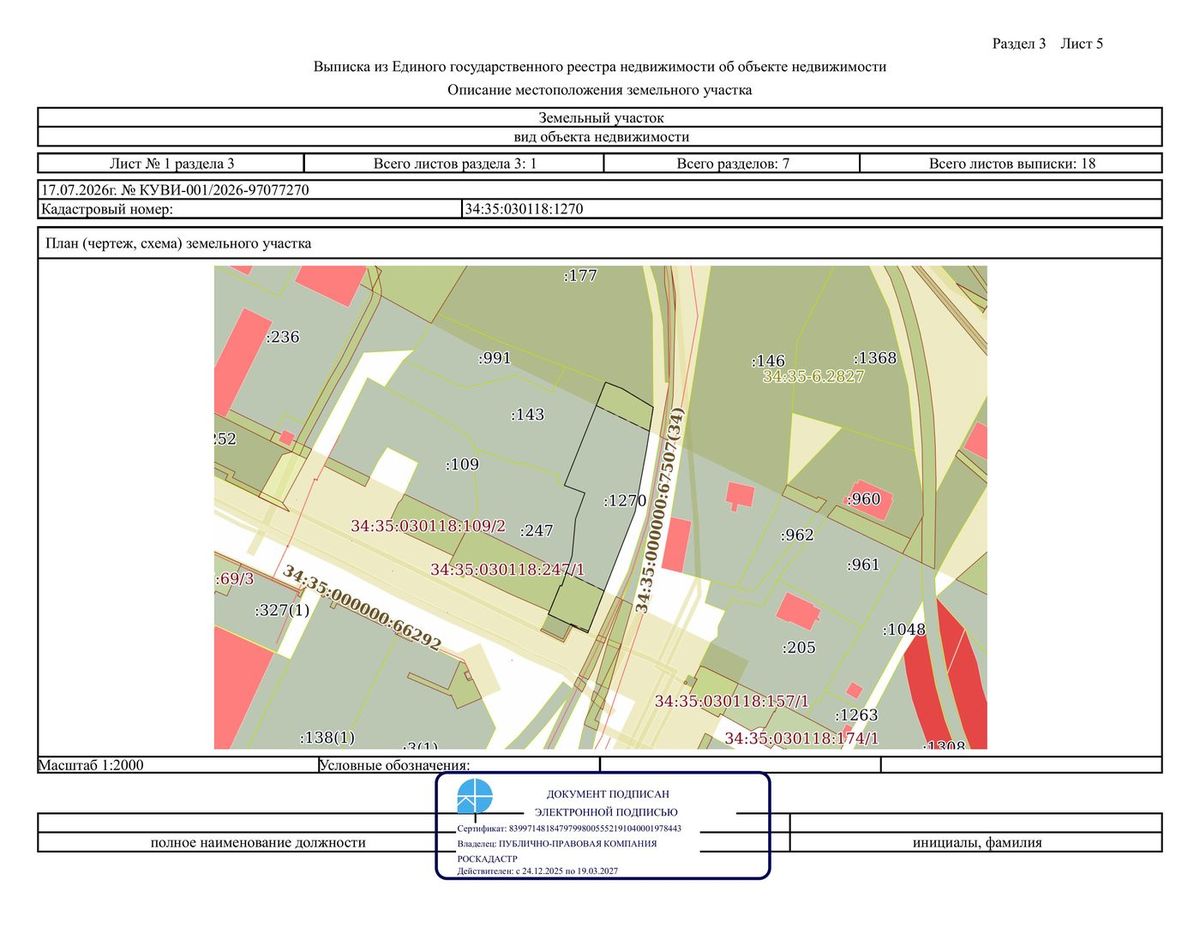The height and width of the screenshot is (927, 1200).
Task: Select the cell 'Земельный участок'
Action: click(x=600, y=117)
